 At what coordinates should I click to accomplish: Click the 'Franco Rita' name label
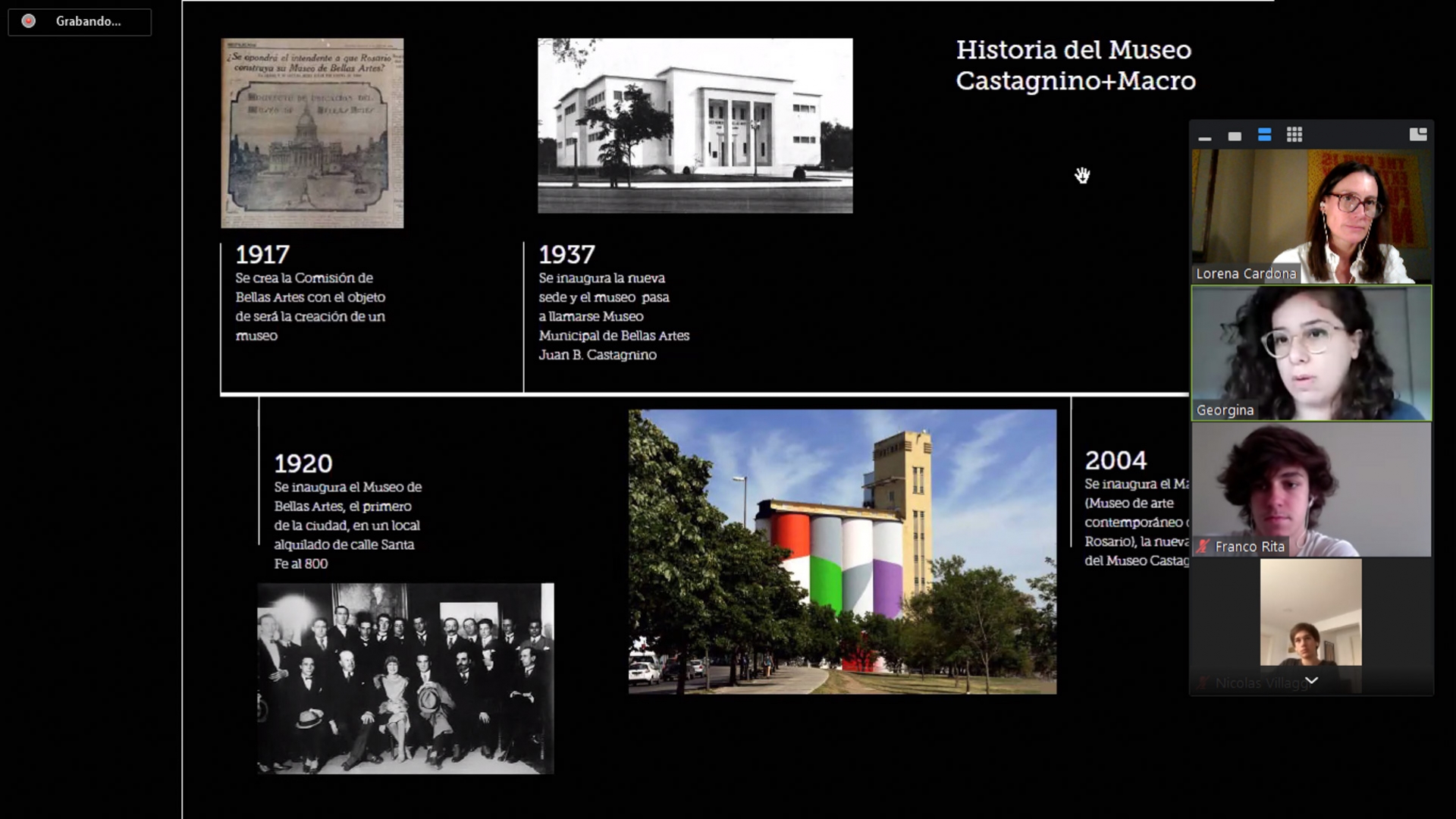click(x=1250, y=547)
